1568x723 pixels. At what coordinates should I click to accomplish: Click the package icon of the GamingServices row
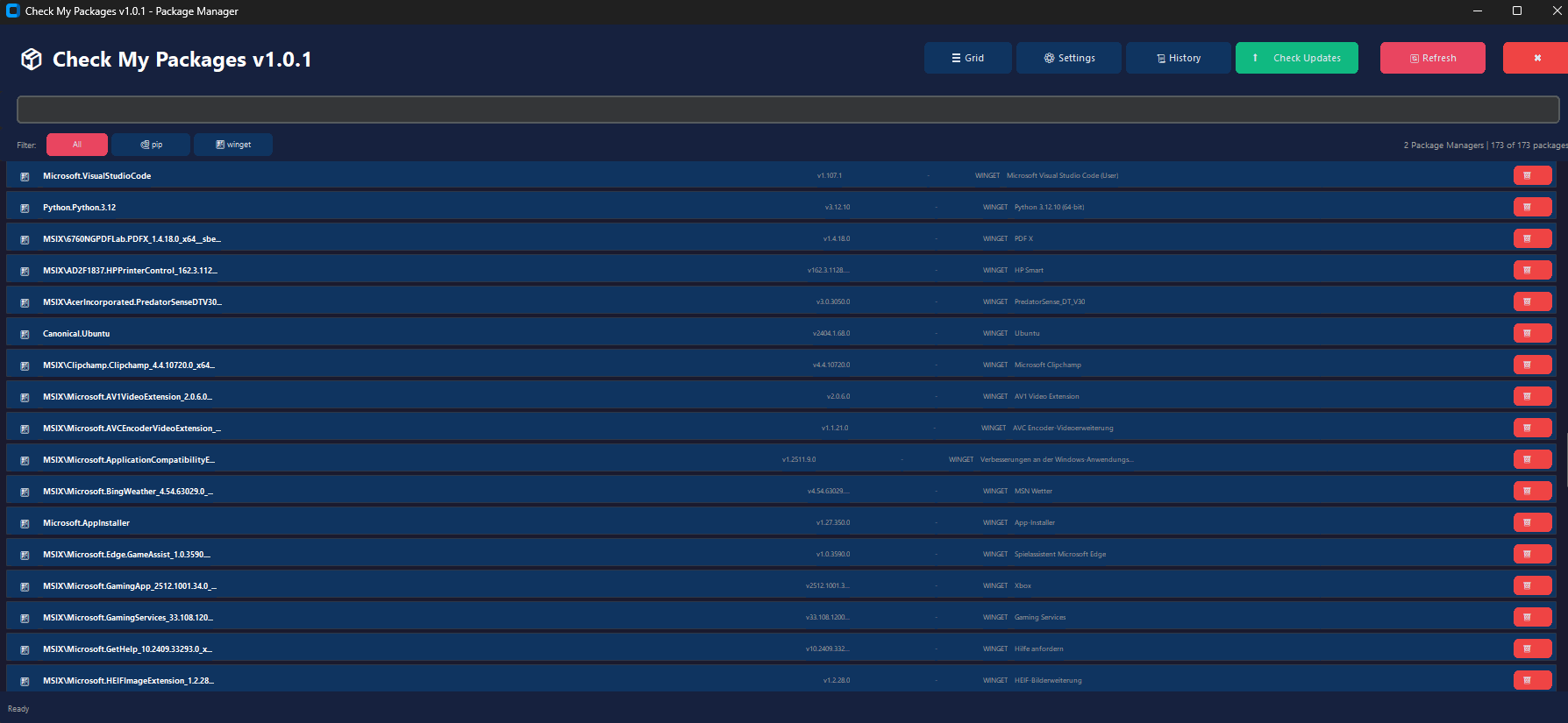pyautogui.click(x=25, y=618)
